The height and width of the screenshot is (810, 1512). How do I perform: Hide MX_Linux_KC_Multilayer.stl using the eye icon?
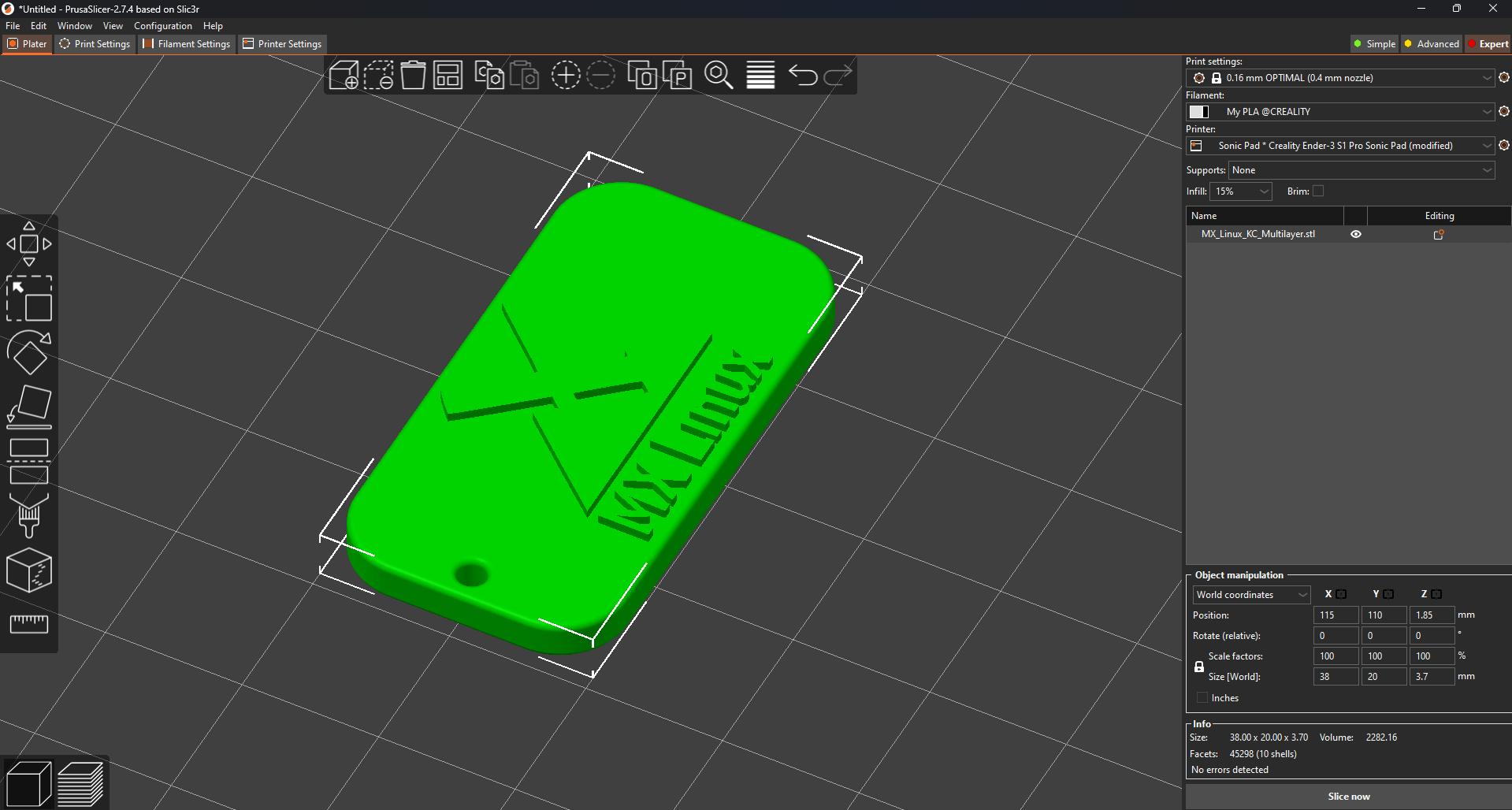[1355, 233]
